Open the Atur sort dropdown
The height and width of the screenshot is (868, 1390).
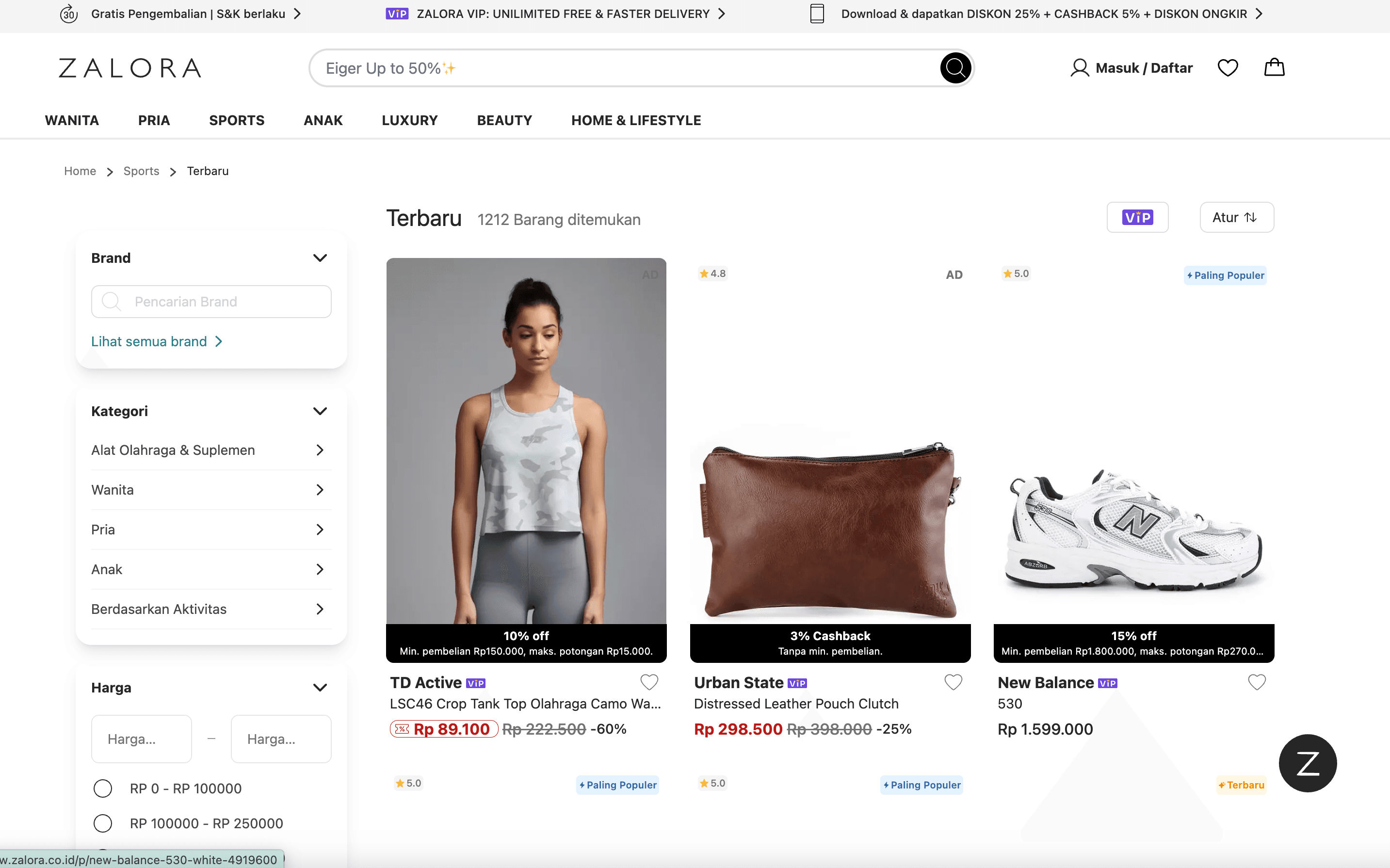1236,218
